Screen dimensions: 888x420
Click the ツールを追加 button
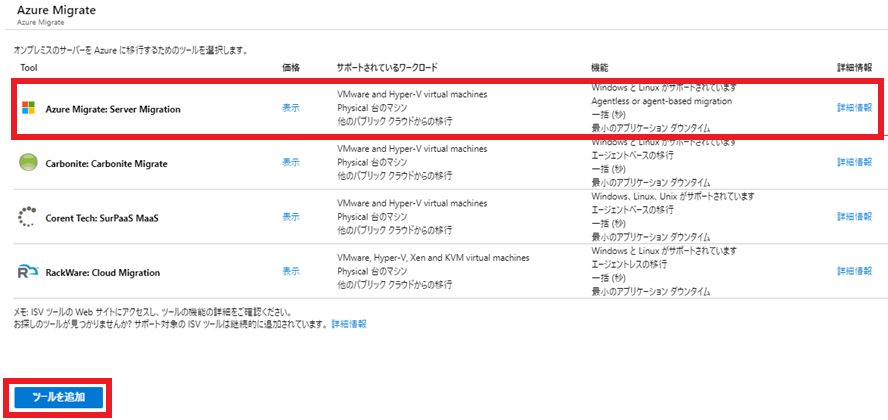[x=59, y=397]
